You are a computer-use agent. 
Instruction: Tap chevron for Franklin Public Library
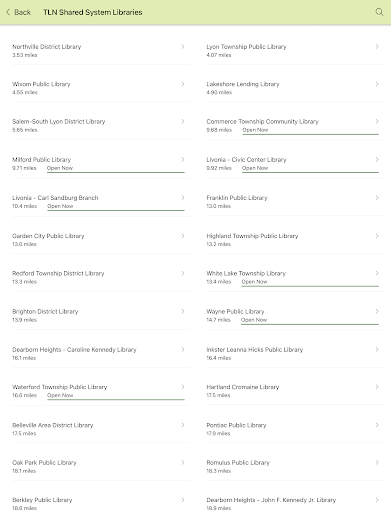pos(377,198)
